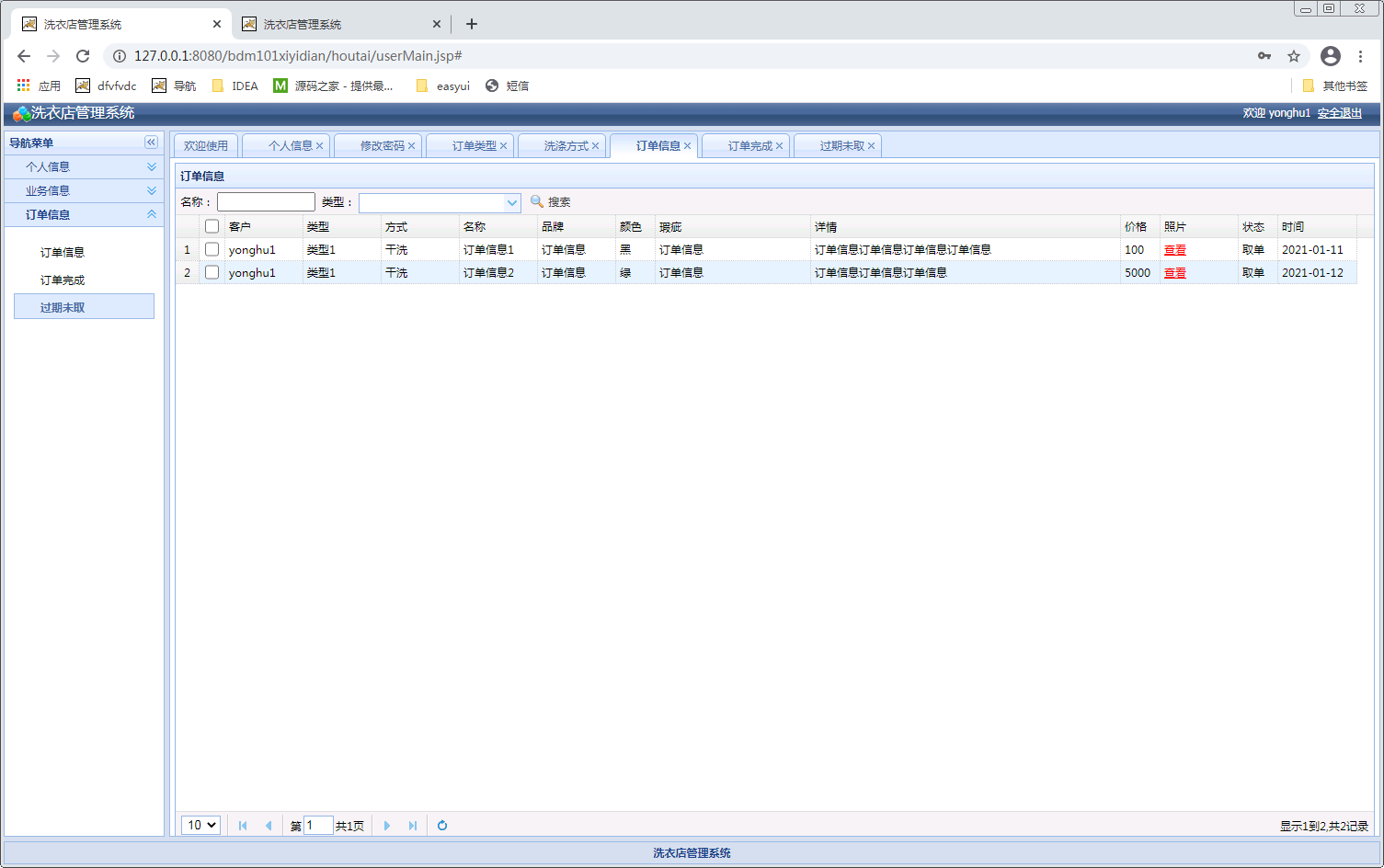Open the 查看 photo link for 订单信息1
Screen dimensions: 1384x868
pyautogui.click(x=1175, y=250)
